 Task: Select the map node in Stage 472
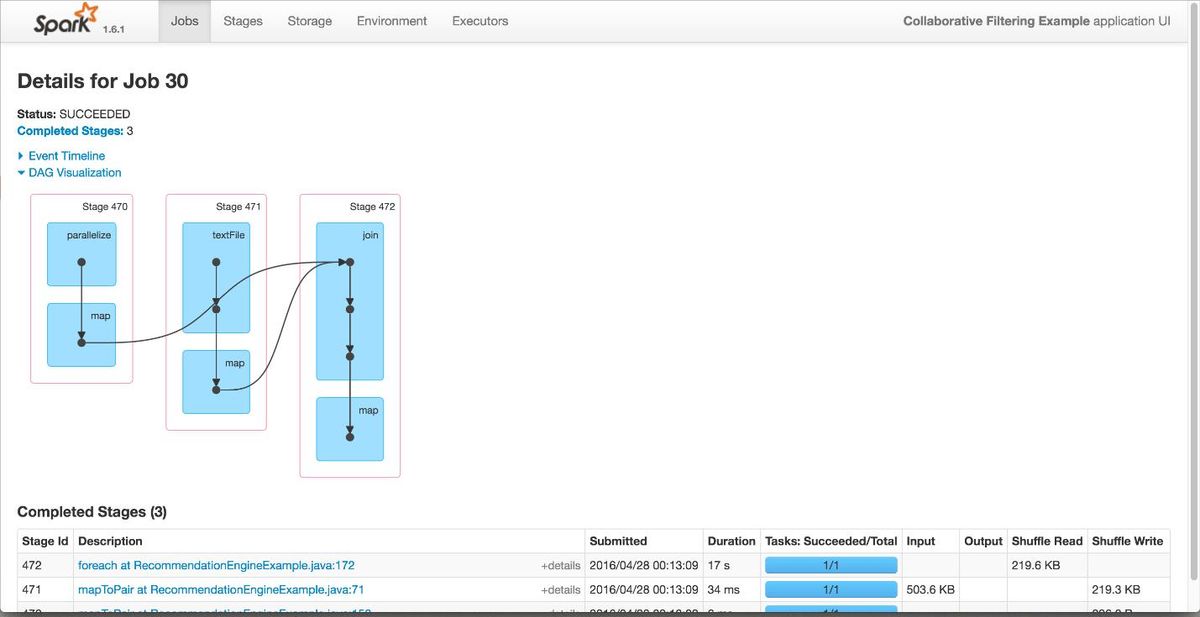[x=350, y=428]
